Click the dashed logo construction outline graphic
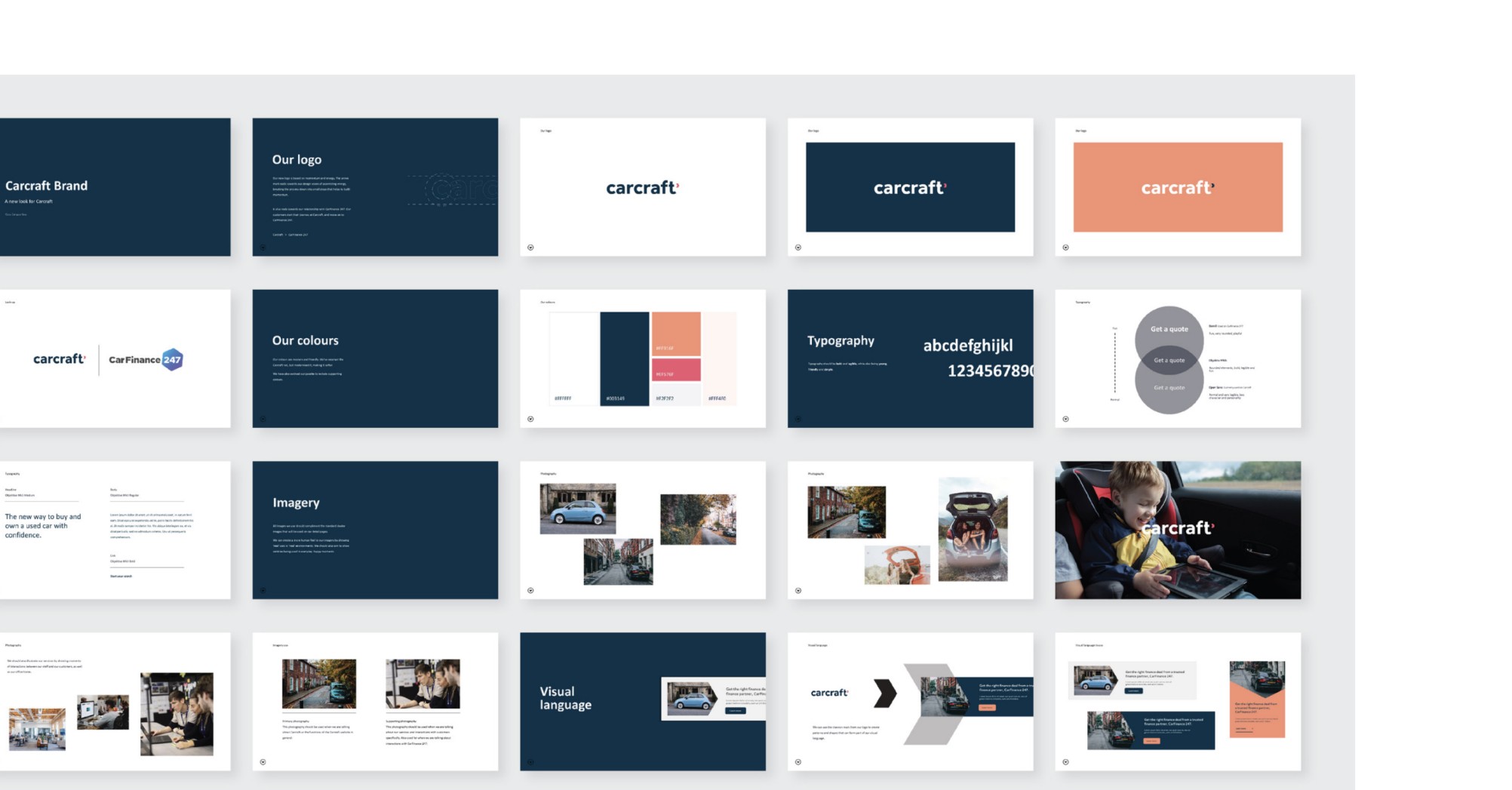The width and height of the screenshot is (1512, 790). click(x=453, y=189)
